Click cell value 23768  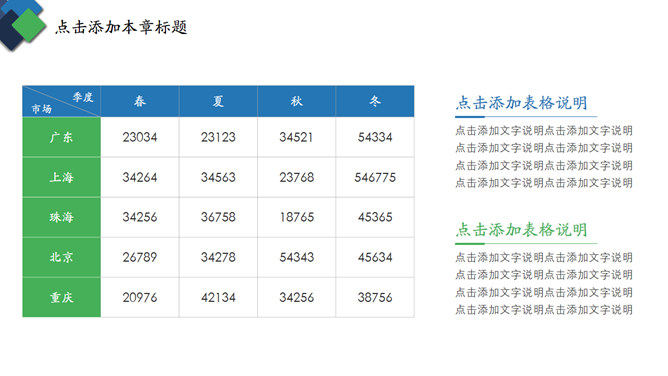tap(297, 177)
